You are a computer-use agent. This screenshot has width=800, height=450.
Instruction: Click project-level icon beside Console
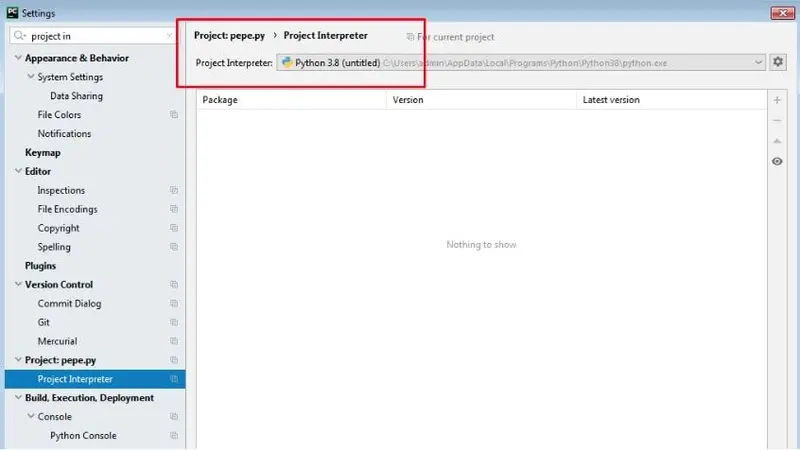(174, 417)
